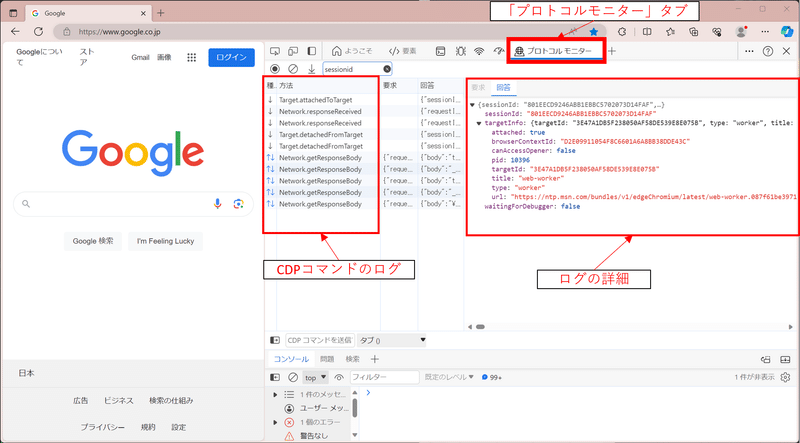Switch to the 回答 detail tab

504,88
